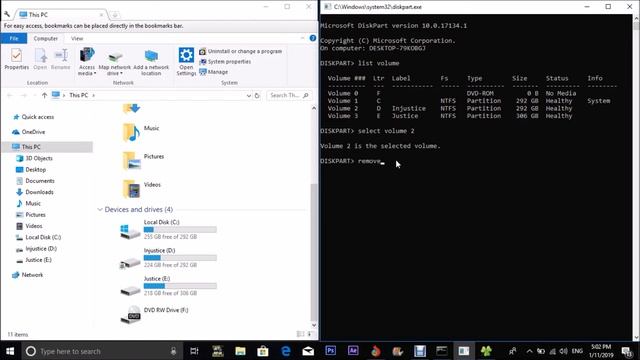Click the Search This PC field

(x=289, y=95)
